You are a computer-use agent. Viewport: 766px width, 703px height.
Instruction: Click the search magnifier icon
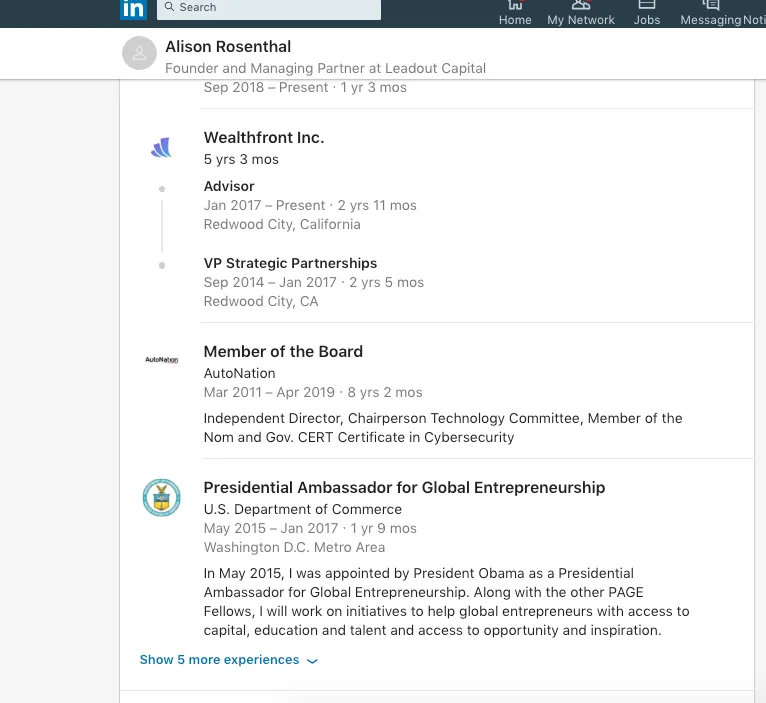click(170, 7)
